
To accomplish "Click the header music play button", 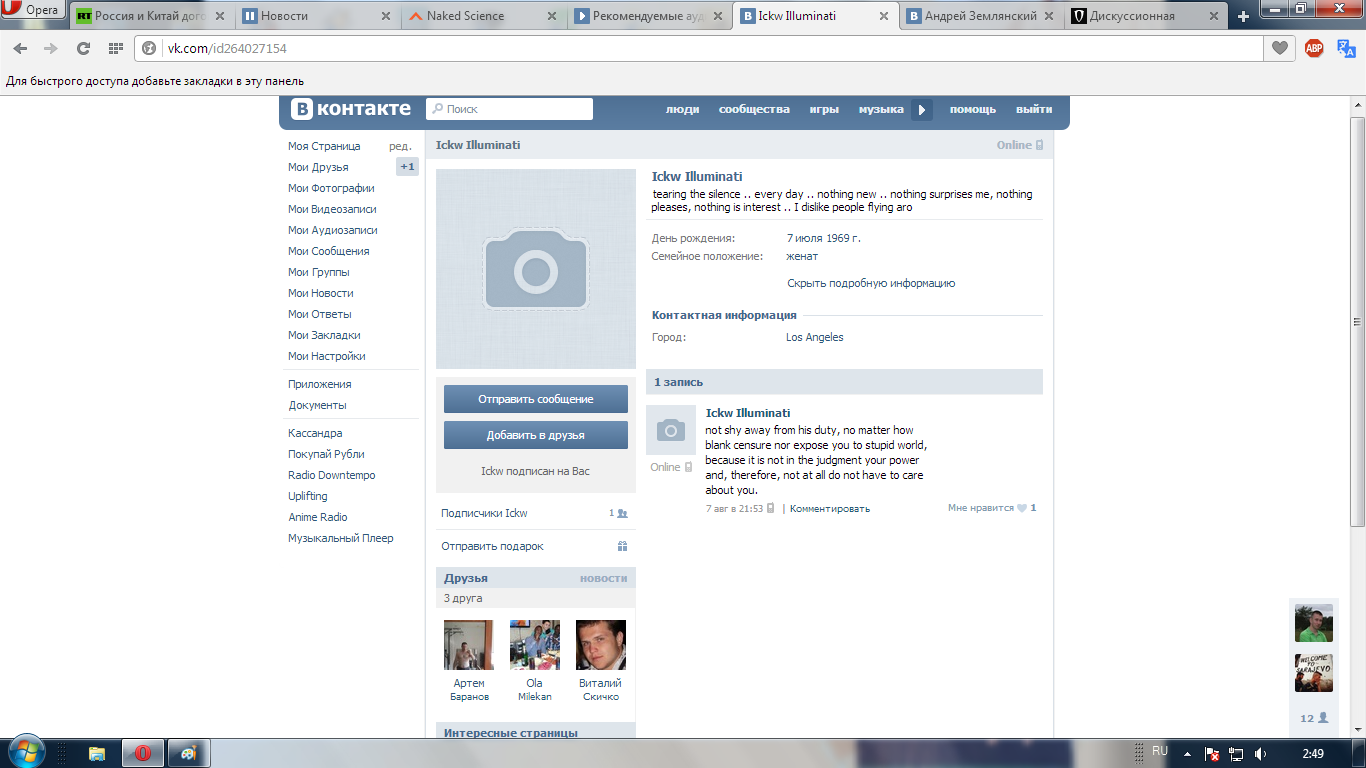I will (x=922, y=110).
